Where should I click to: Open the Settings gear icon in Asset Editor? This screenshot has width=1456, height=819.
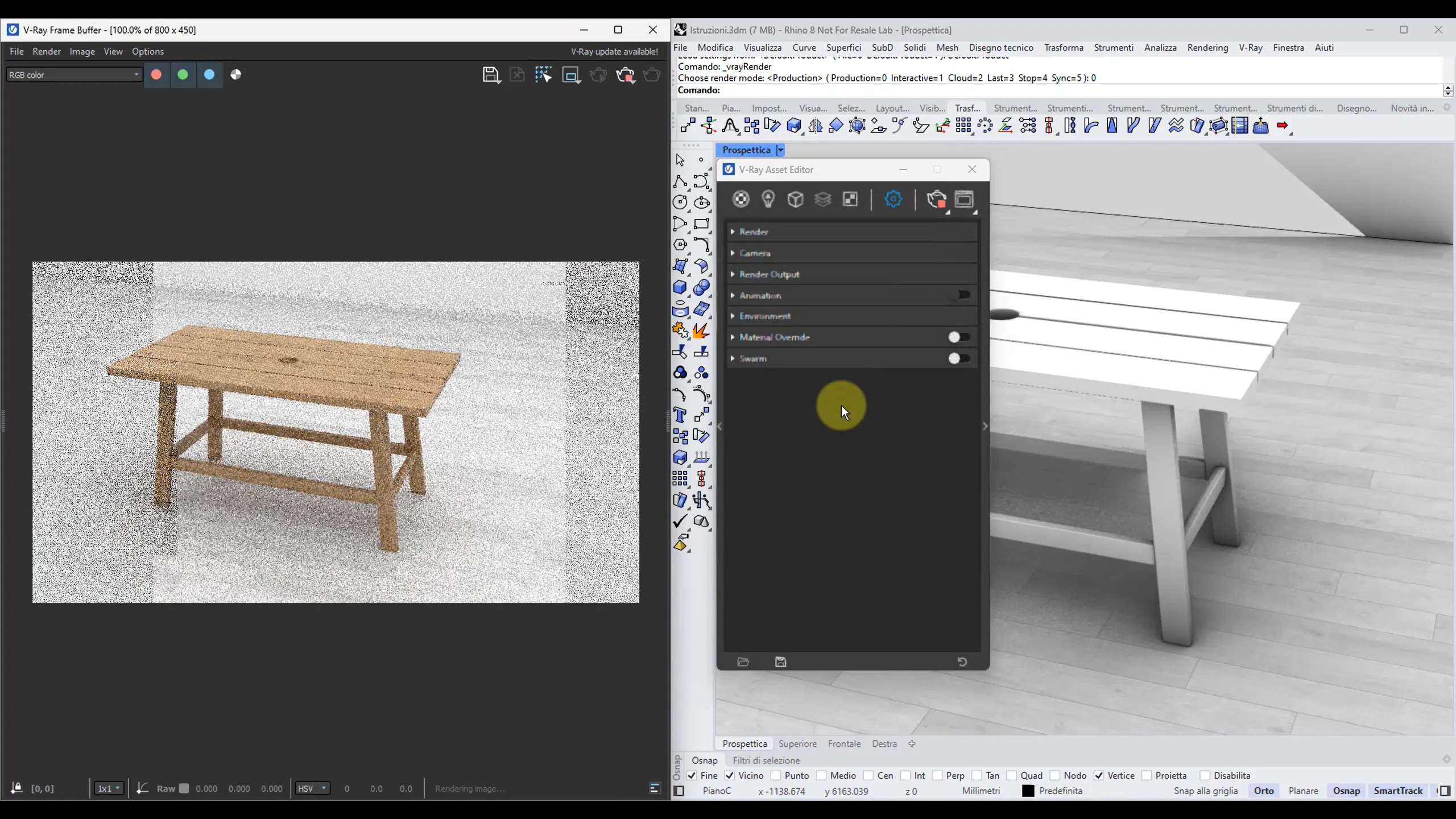tap(893, 199)
